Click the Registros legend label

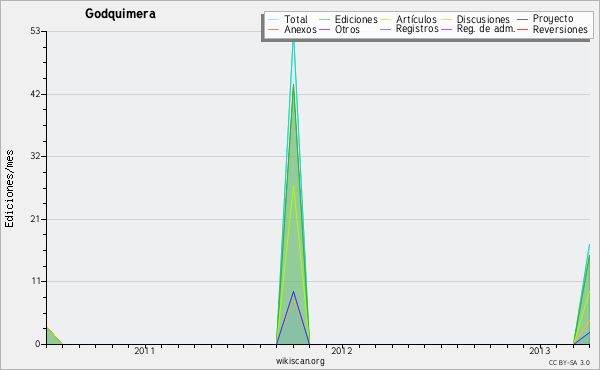click(x=417, y=29)
